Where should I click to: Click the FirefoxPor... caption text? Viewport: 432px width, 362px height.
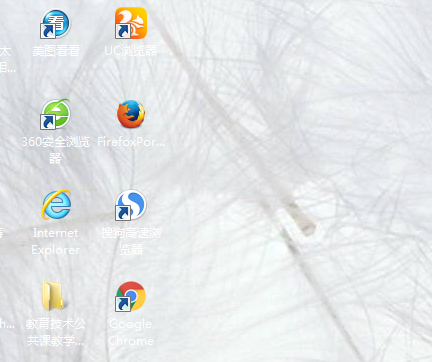pyautogui.click(x=131, y=142)
